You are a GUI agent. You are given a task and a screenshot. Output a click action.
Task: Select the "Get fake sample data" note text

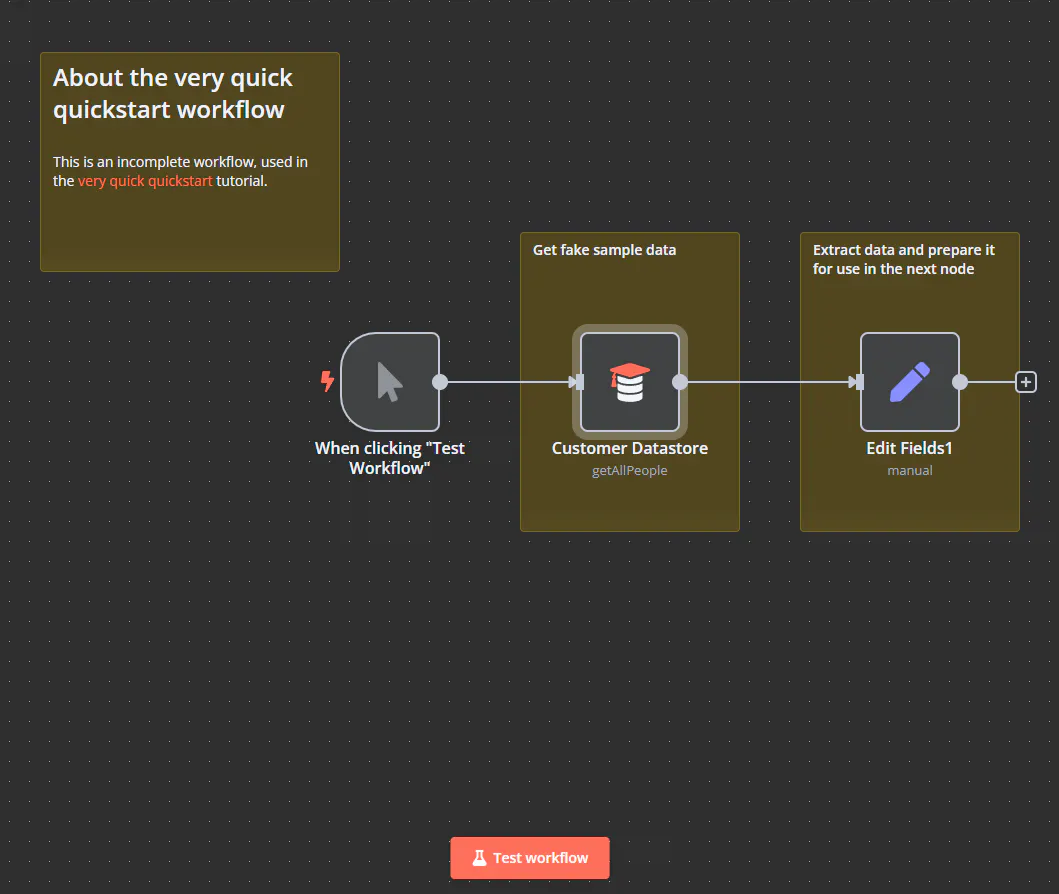pos(604,250)
